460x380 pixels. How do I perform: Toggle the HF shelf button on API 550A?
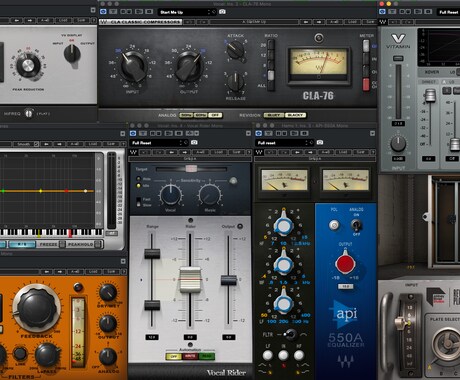[x=299, y=355]
